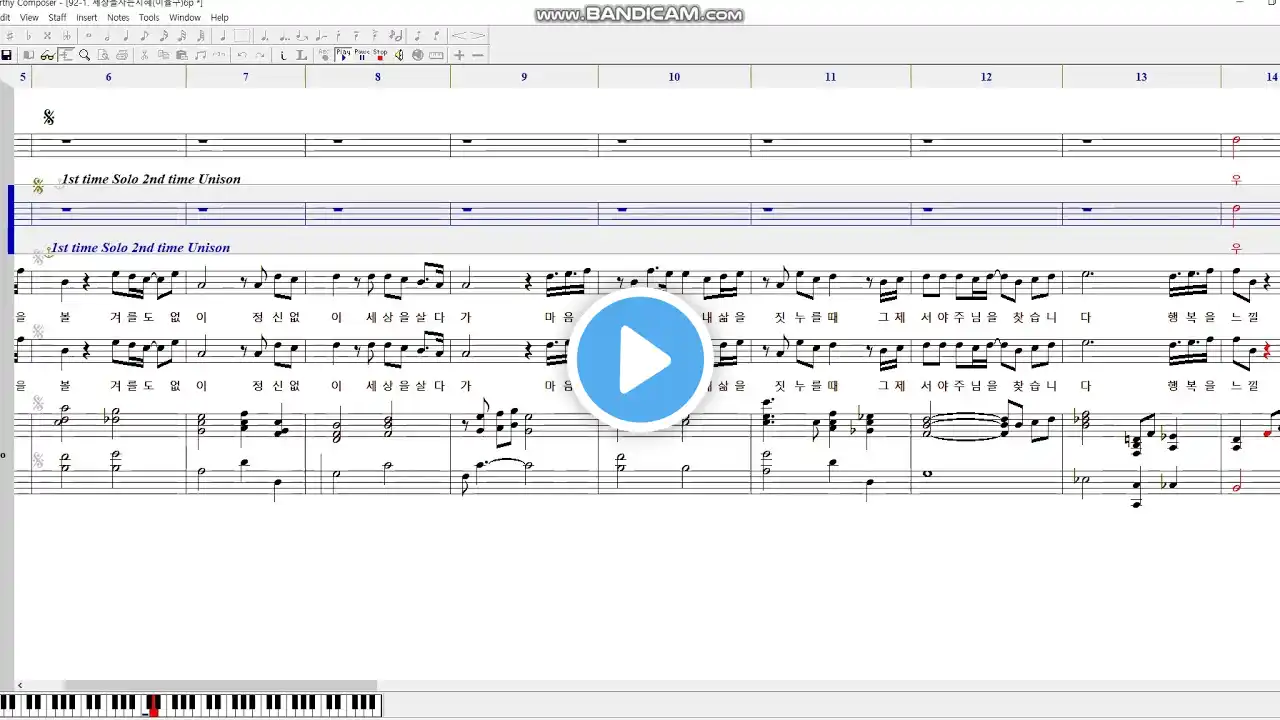Open the Notes menu

coord(118,17)
